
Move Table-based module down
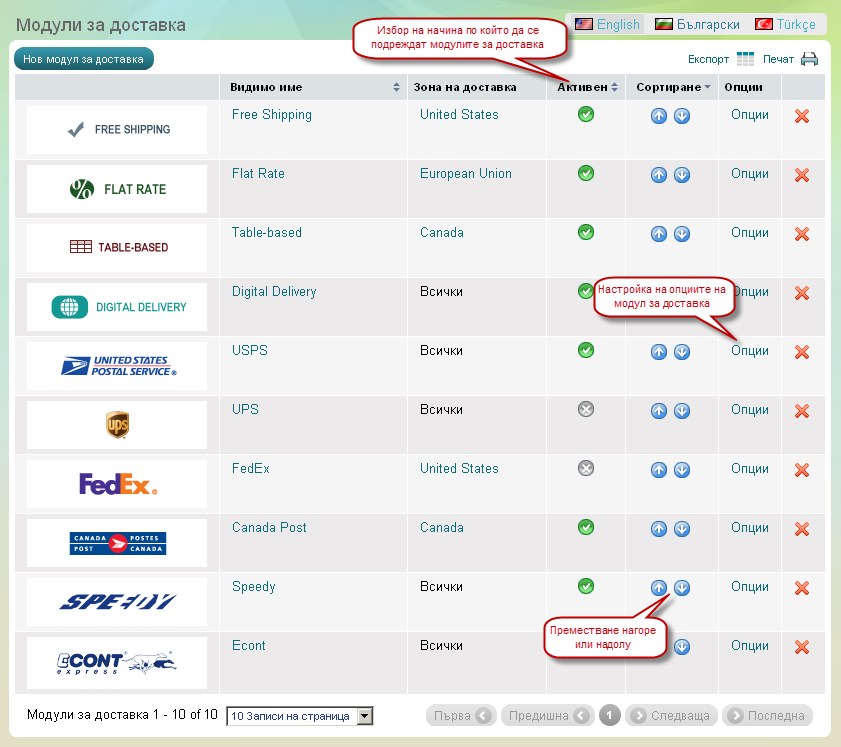coord(682,234)
